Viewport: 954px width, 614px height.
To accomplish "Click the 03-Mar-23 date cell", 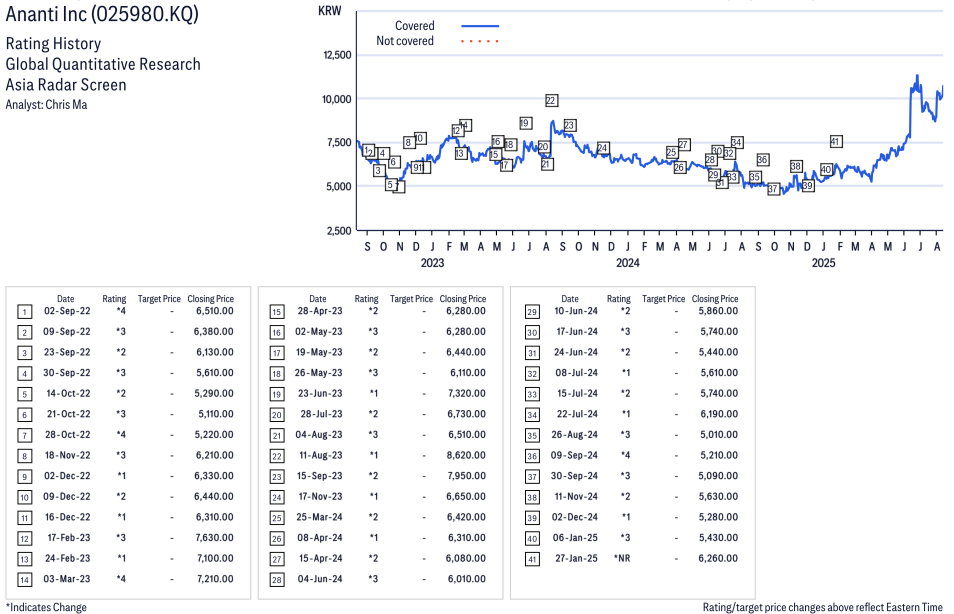I will [66, 579].
